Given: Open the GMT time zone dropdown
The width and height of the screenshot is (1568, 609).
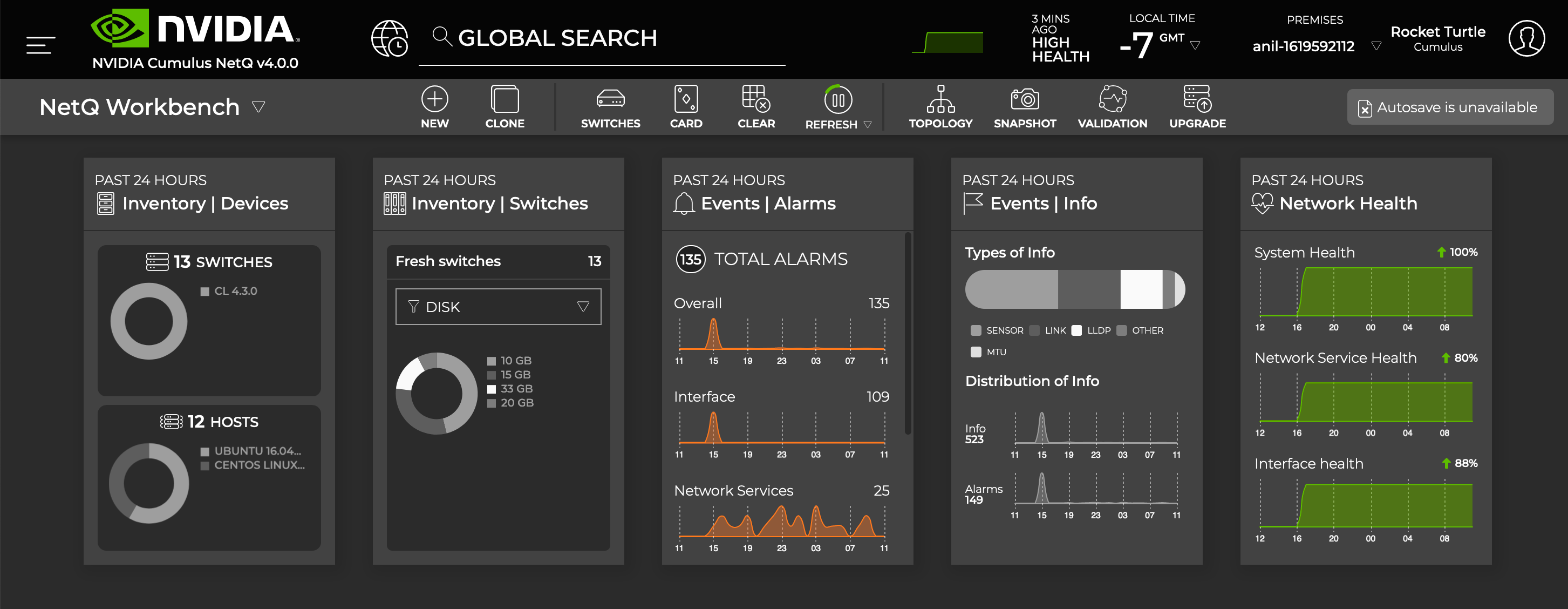Looking at the screenshot, I should (x=1195, y=45).
